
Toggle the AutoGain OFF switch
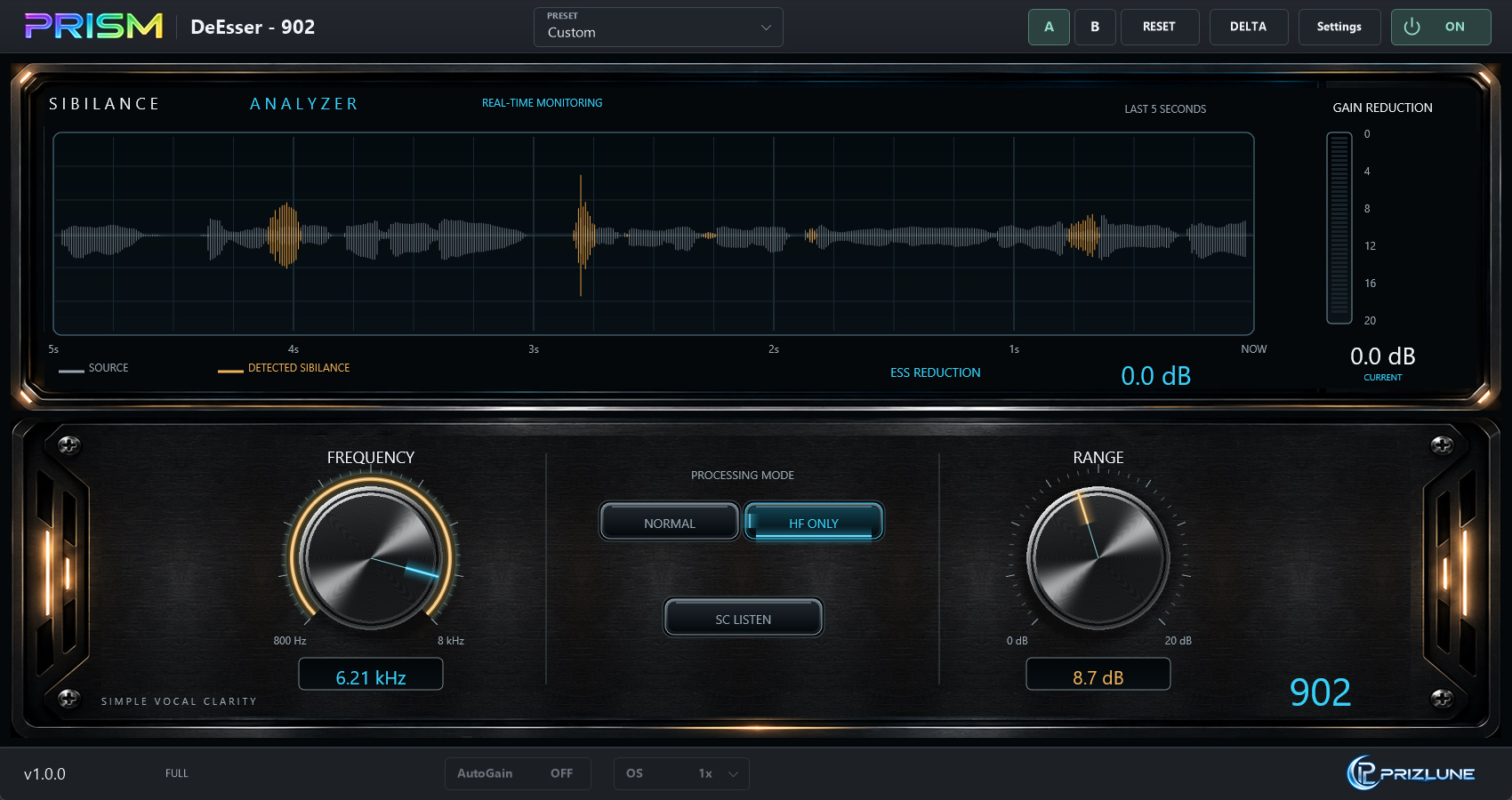click(518, 773)
